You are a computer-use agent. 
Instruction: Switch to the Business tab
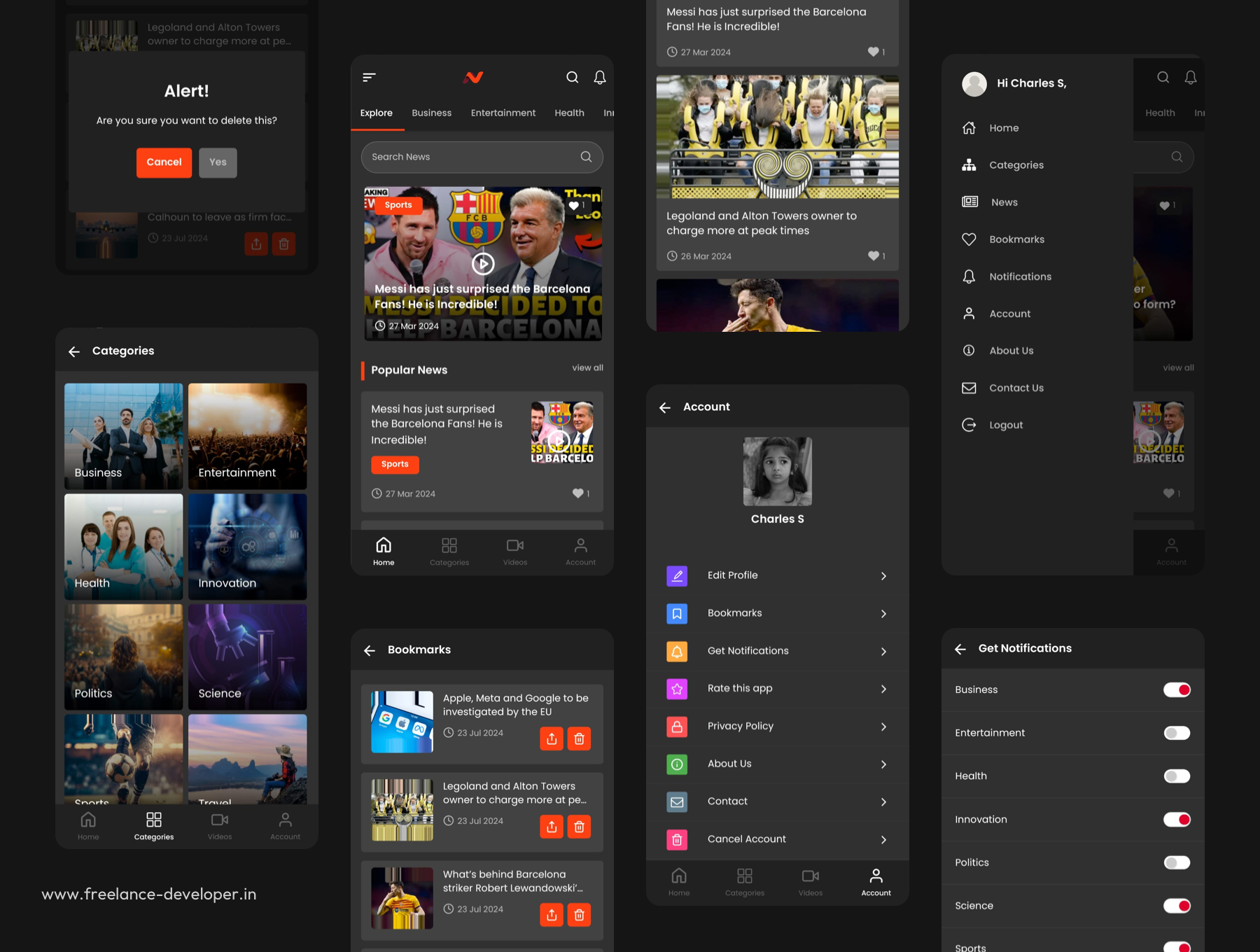(x=431, y=113)
